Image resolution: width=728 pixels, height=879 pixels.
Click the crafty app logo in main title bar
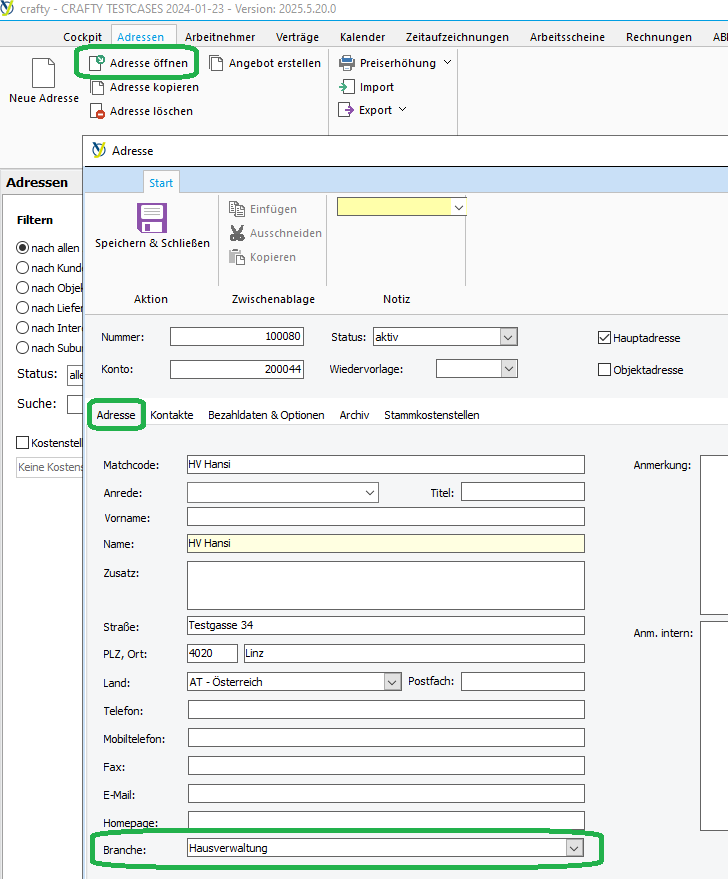7,8
